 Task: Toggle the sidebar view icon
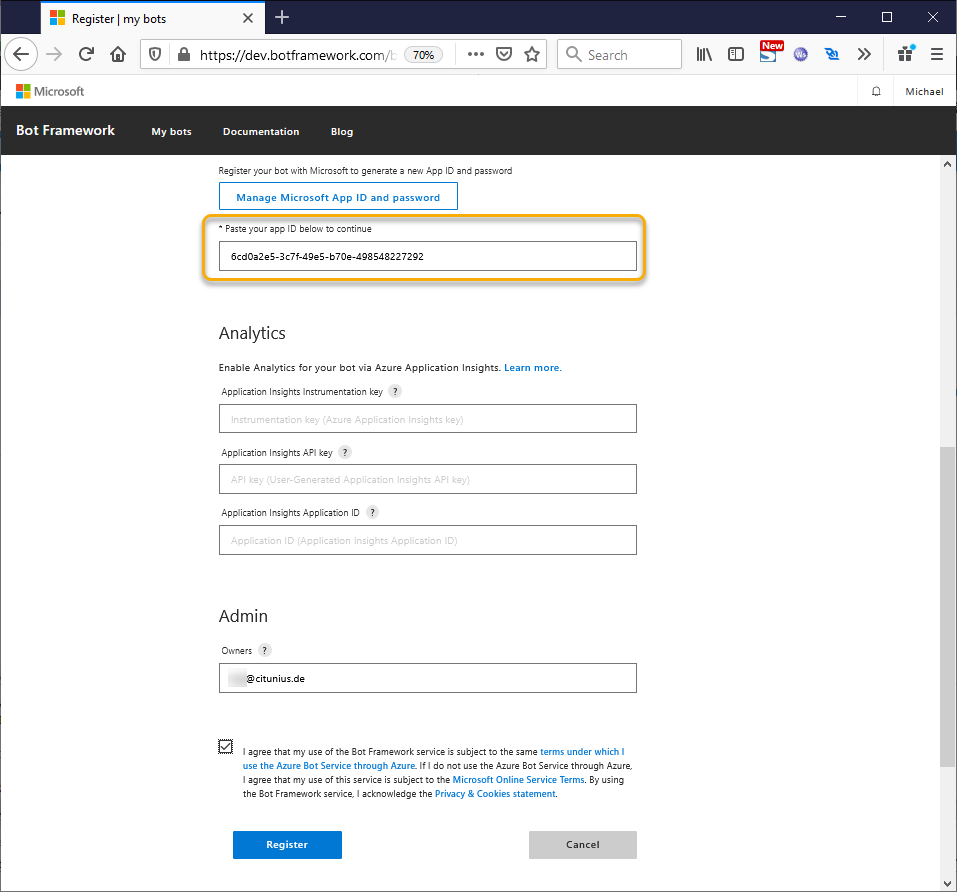pyautogui.click(x=736, y=54)
